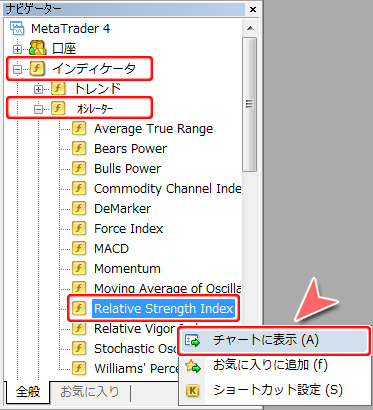
Task: Click the Relative Vigor Index icon
Action: pyautogui.click(x=79, y=328)
